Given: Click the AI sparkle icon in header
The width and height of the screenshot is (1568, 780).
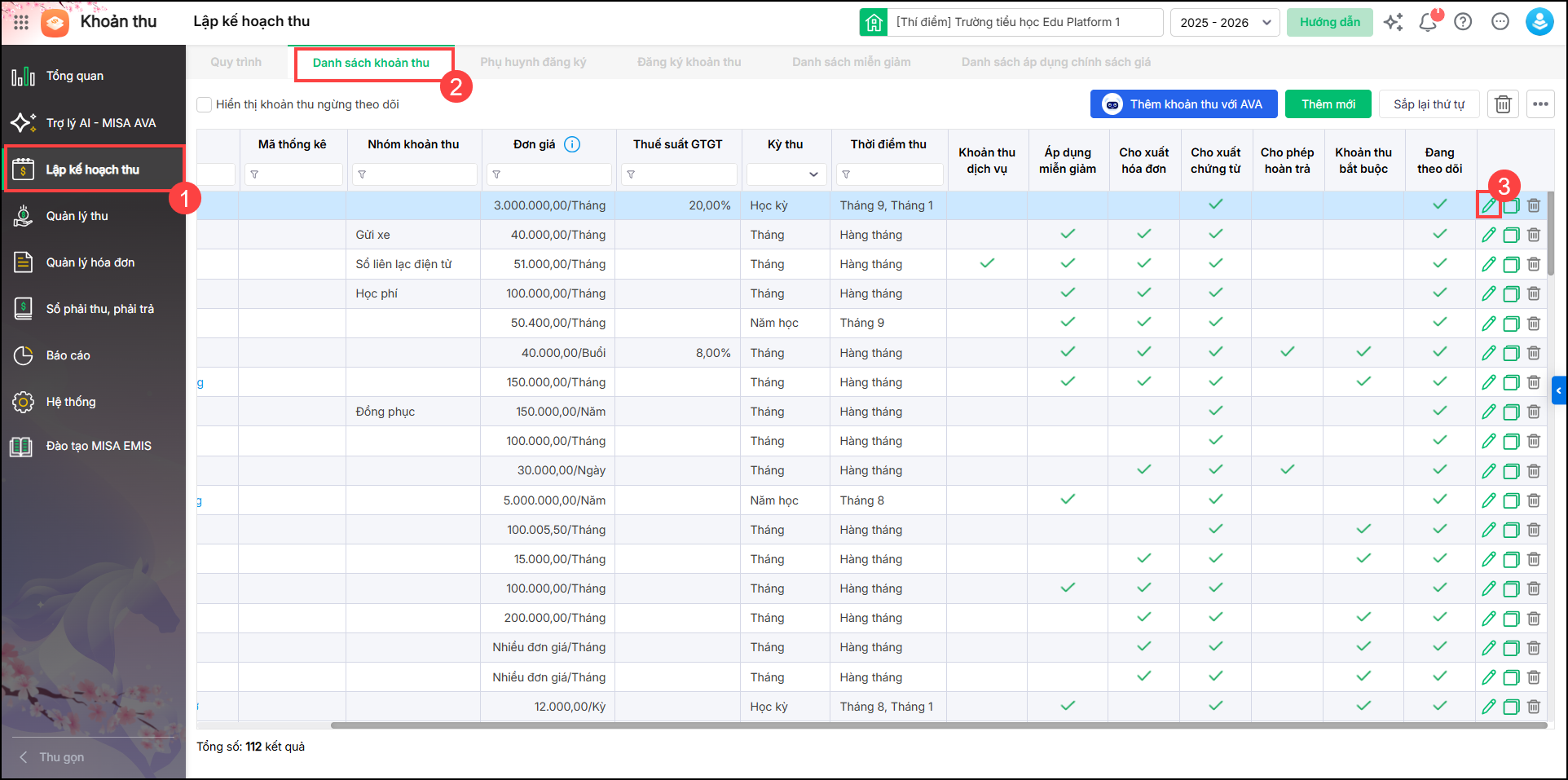Looking at the screenshot, I should [x=1393, y=22].
